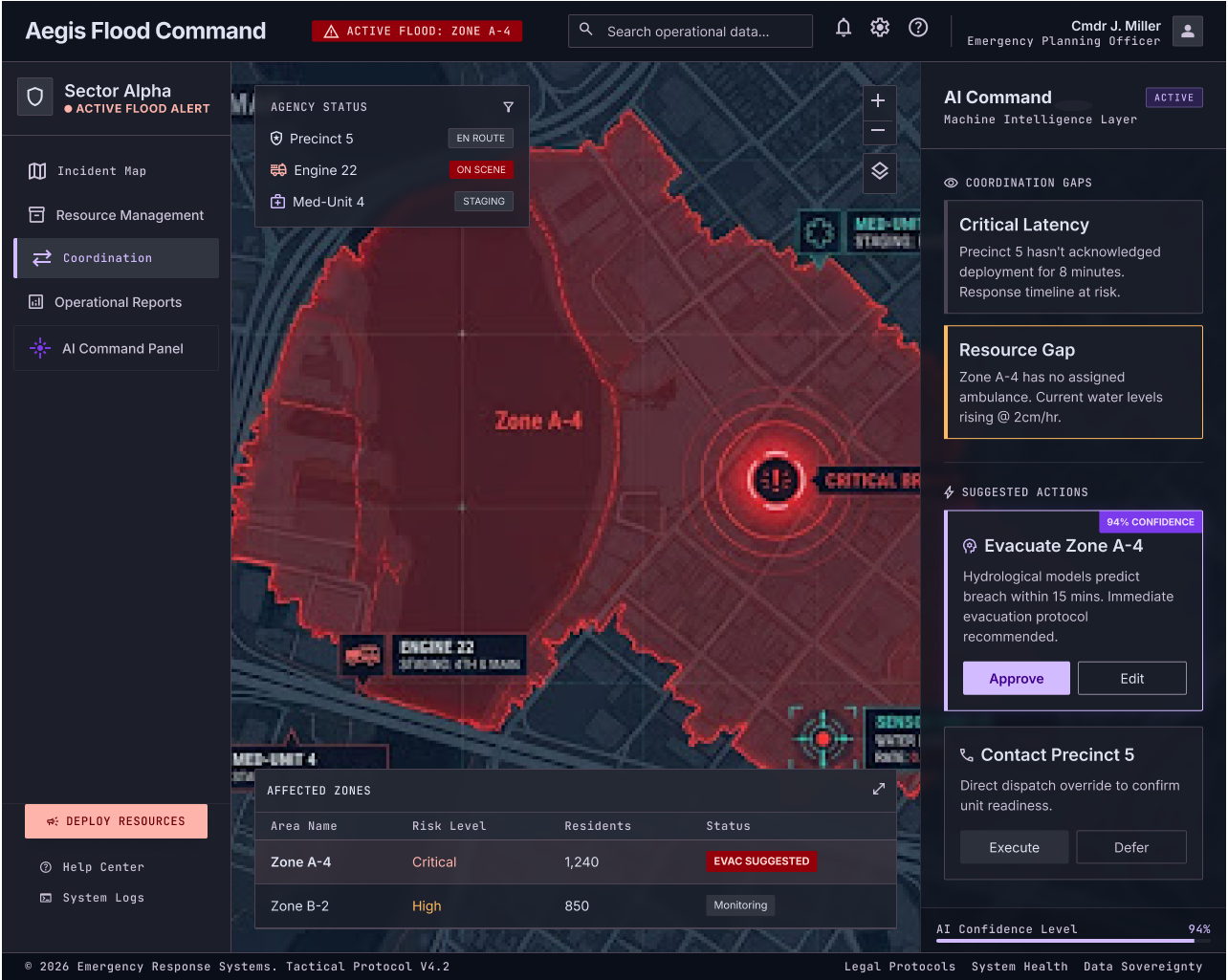Click Med-Unit 4 STAGING status
This screenshot has height=980, width=1228.
[484, 202]
